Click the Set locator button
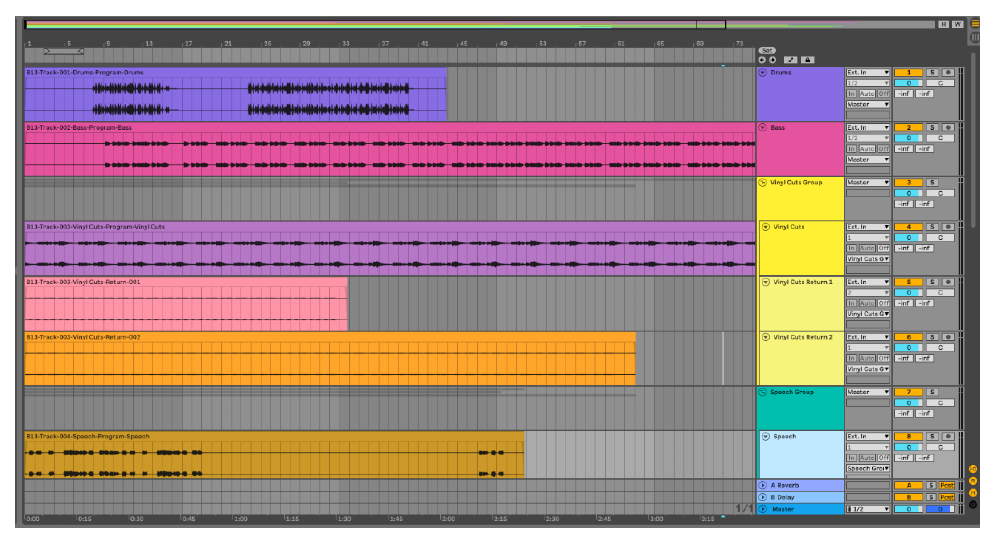This screenshot has width=996, height=544. [767, 50]
